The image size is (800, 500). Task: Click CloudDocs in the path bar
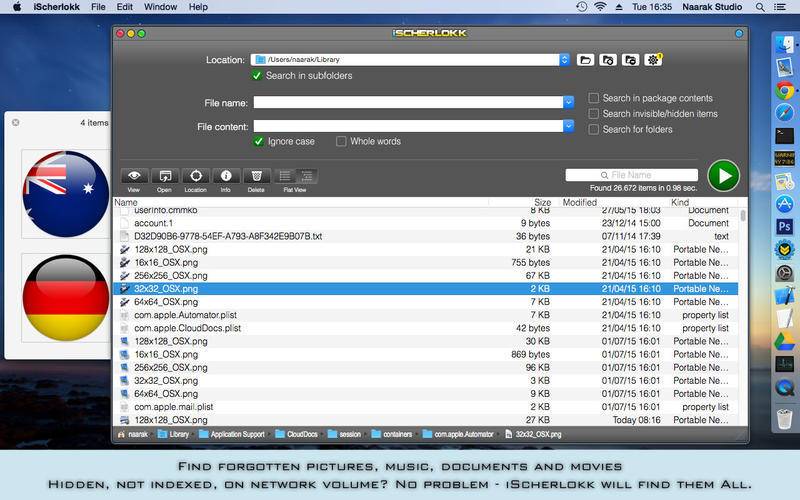[296, 434]
